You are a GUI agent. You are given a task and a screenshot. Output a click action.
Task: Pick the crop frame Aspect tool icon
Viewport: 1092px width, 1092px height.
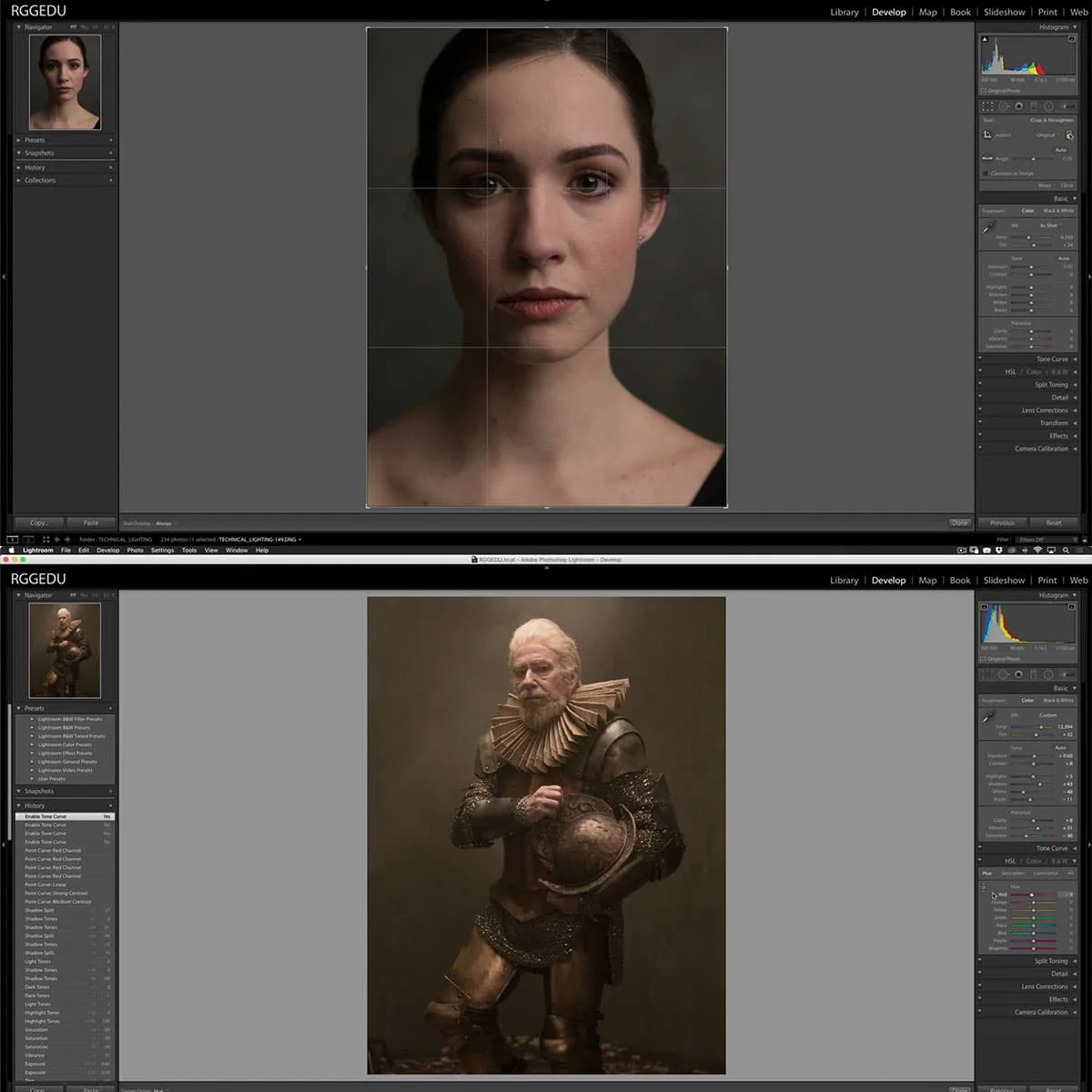[987, 135]
